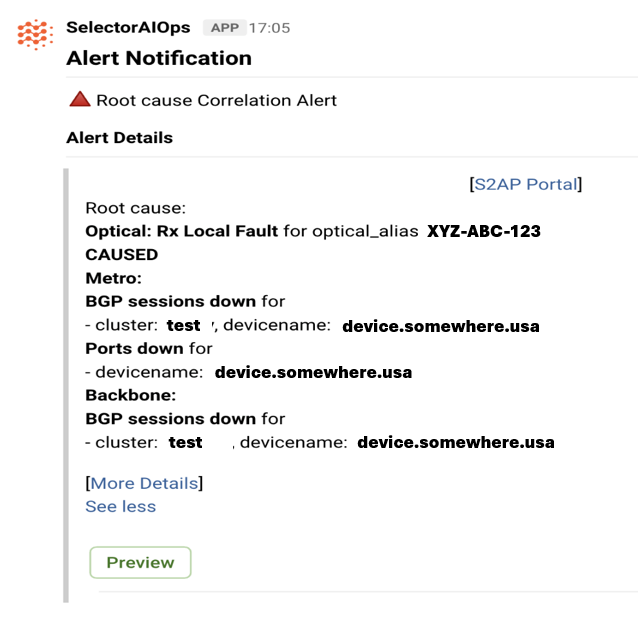Open the S2AP Portal link

[x=526, y=184]
